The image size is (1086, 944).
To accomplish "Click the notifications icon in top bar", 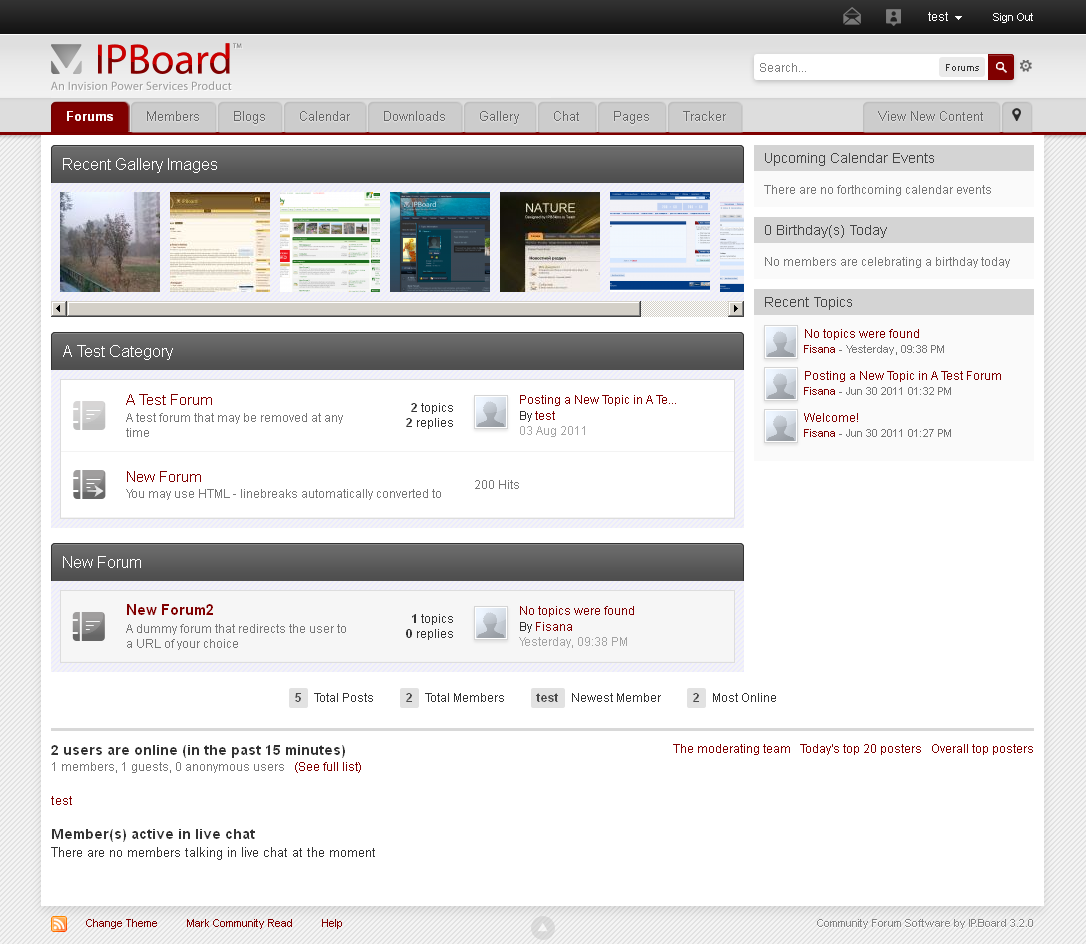I will [893, 17].
